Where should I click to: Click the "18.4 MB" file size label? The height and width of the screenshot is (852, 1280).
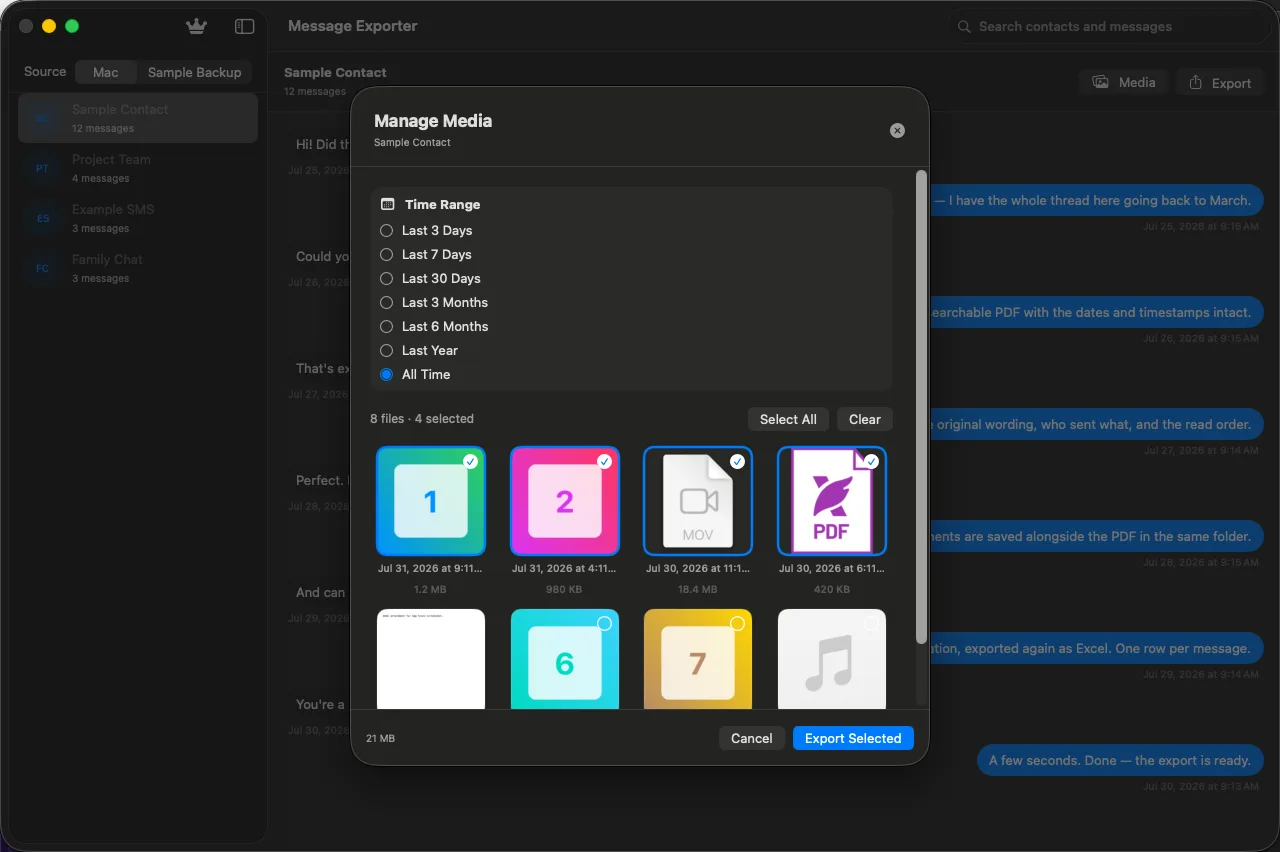pos(698,590)
